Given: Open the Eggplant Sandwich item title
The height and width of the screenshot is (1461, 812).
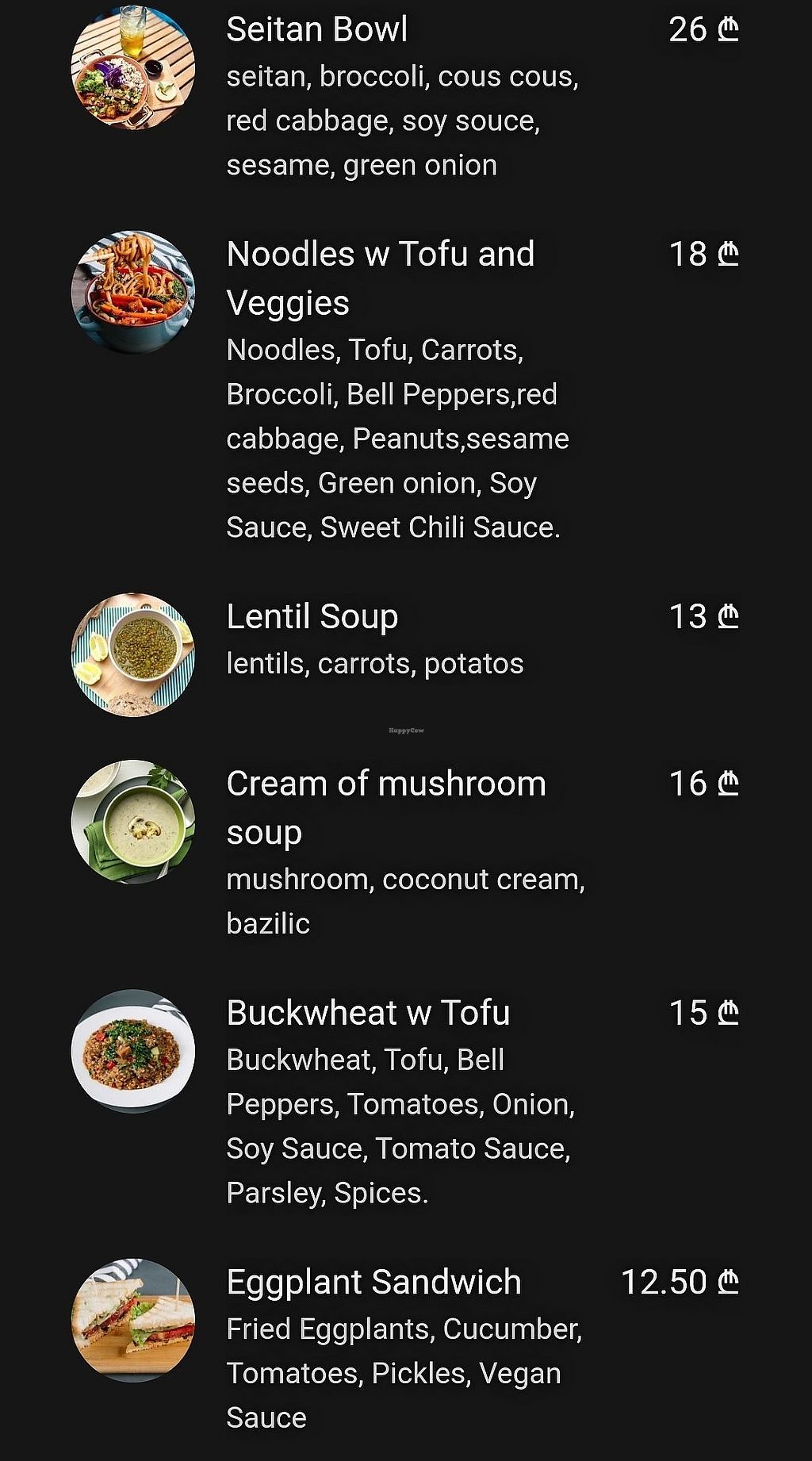Looking at the screenshot, I should [373, 1282].
